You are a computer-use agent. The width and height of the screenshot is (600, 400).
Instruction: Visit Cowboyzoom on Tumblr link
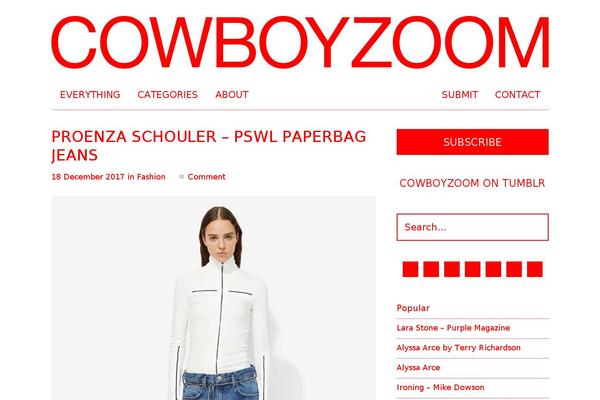(472, 183)
